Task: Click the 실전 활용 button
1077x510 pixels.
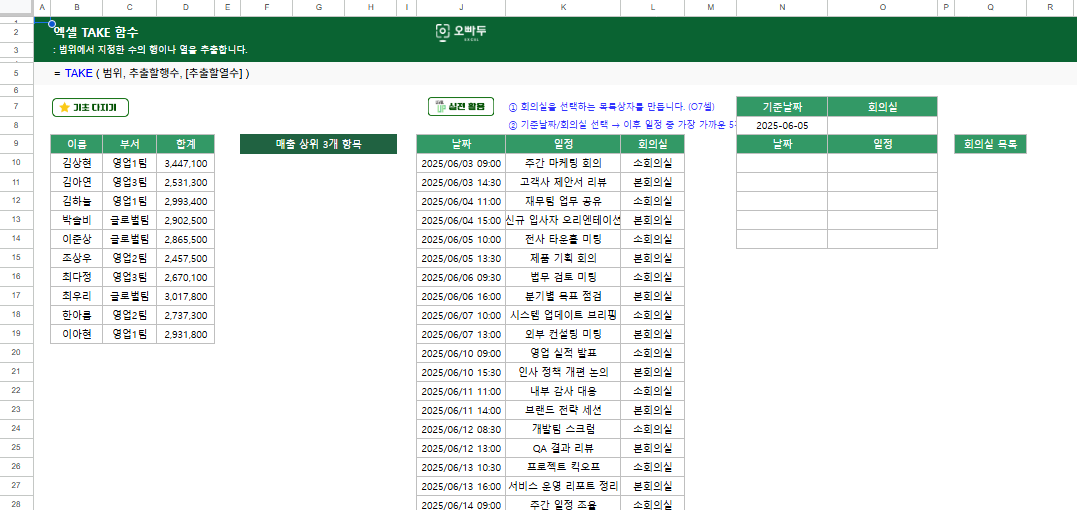Action: click(x=461, y=106)
